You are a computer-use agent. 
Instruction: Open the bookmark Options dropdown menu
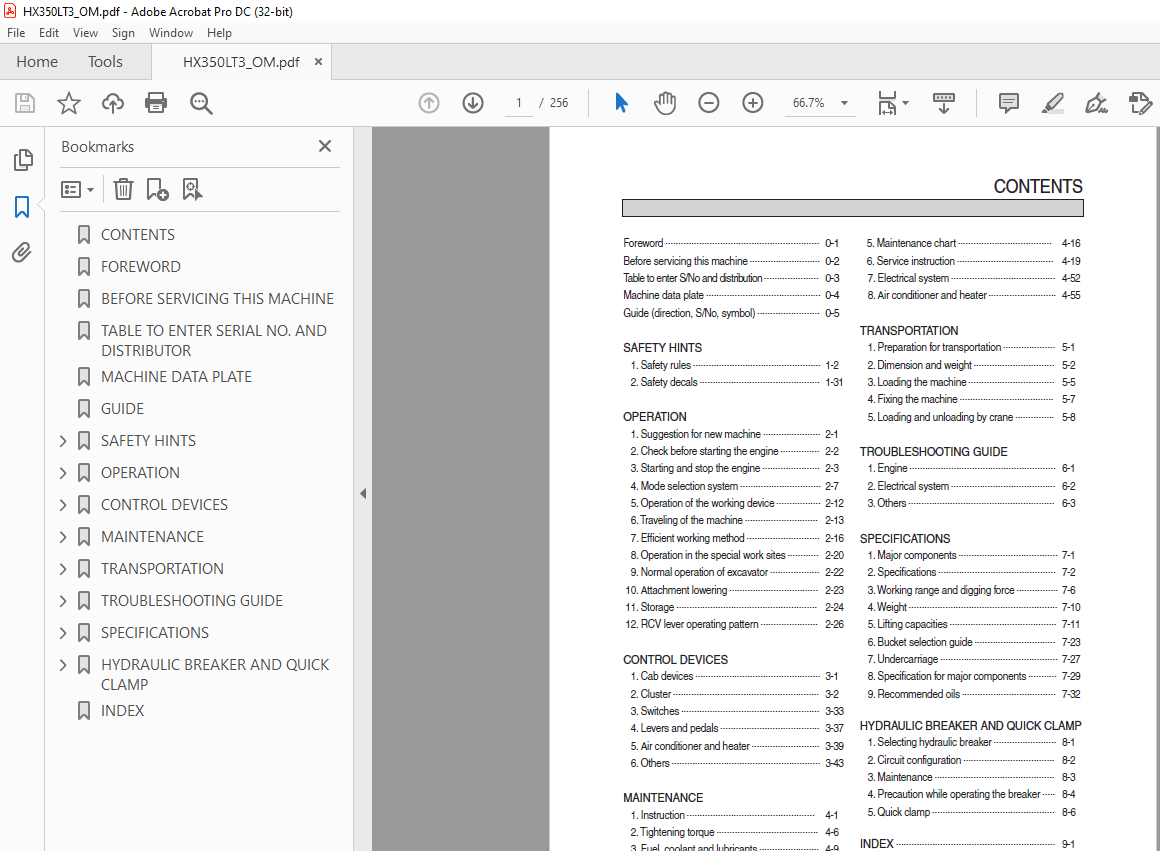click(78, 189)
